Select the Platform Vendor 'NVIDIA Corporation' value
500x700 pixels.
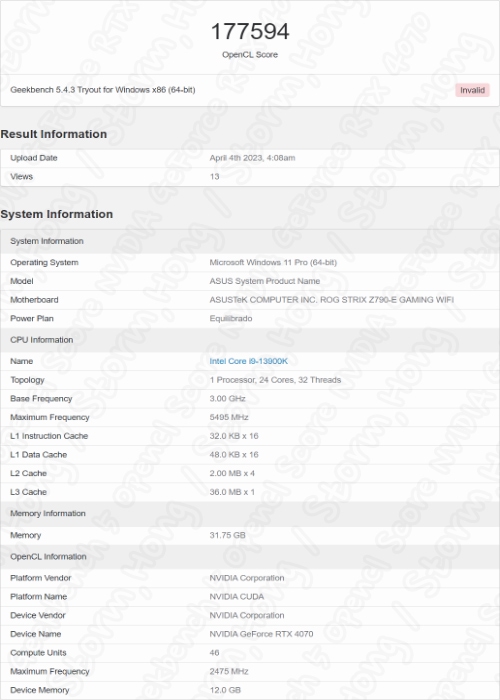point(247,578)
